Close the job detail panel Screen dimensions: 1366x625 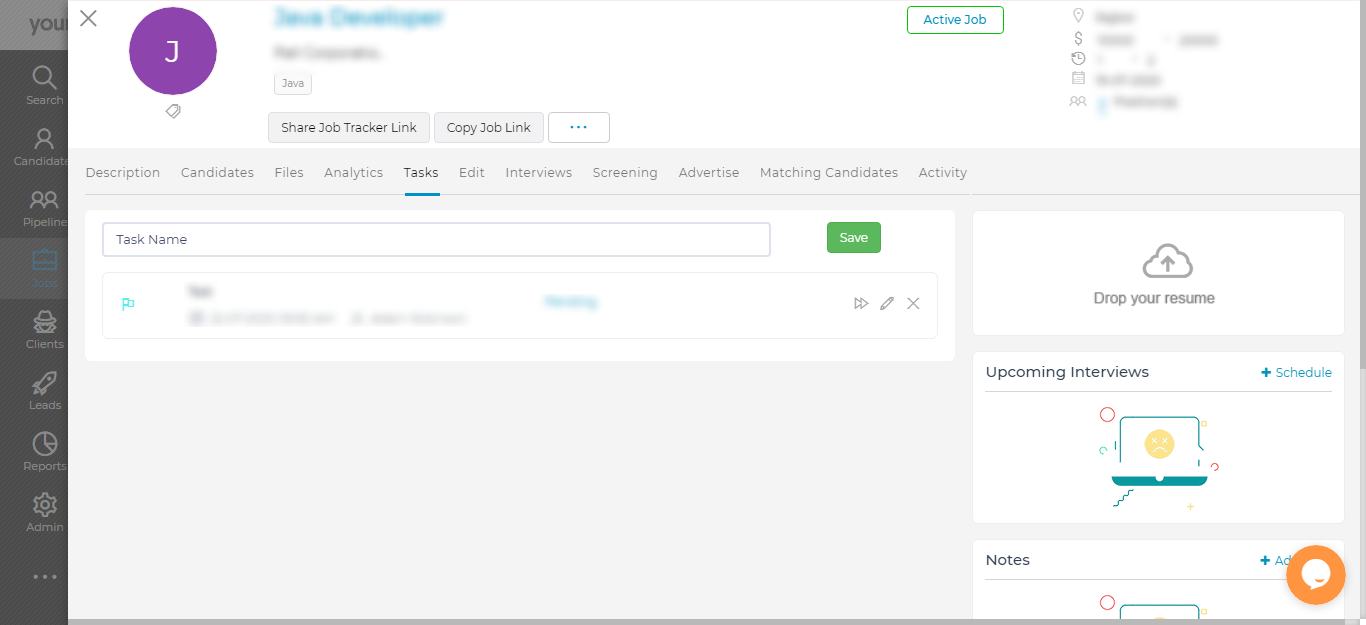[x=88, y=18]
